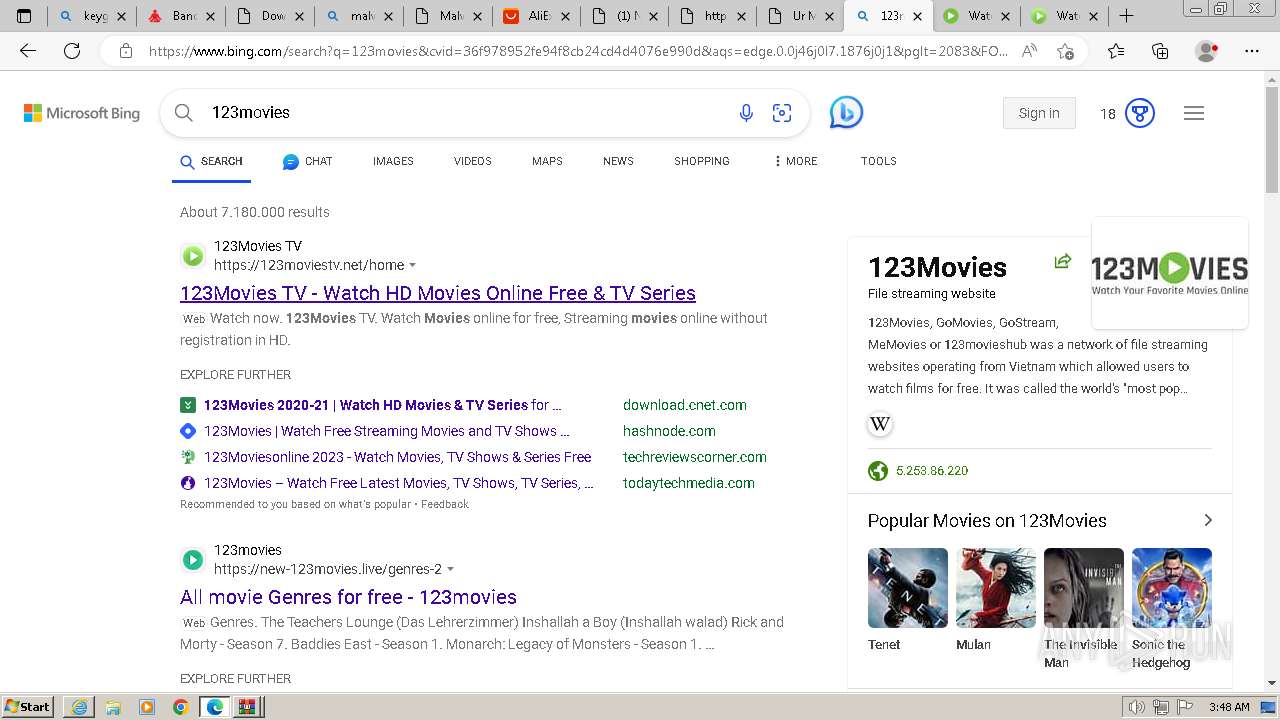This screenshot has width=1280, height=720.
Task: Select the Mulan movie thumbnail
Action: point(996,588)
